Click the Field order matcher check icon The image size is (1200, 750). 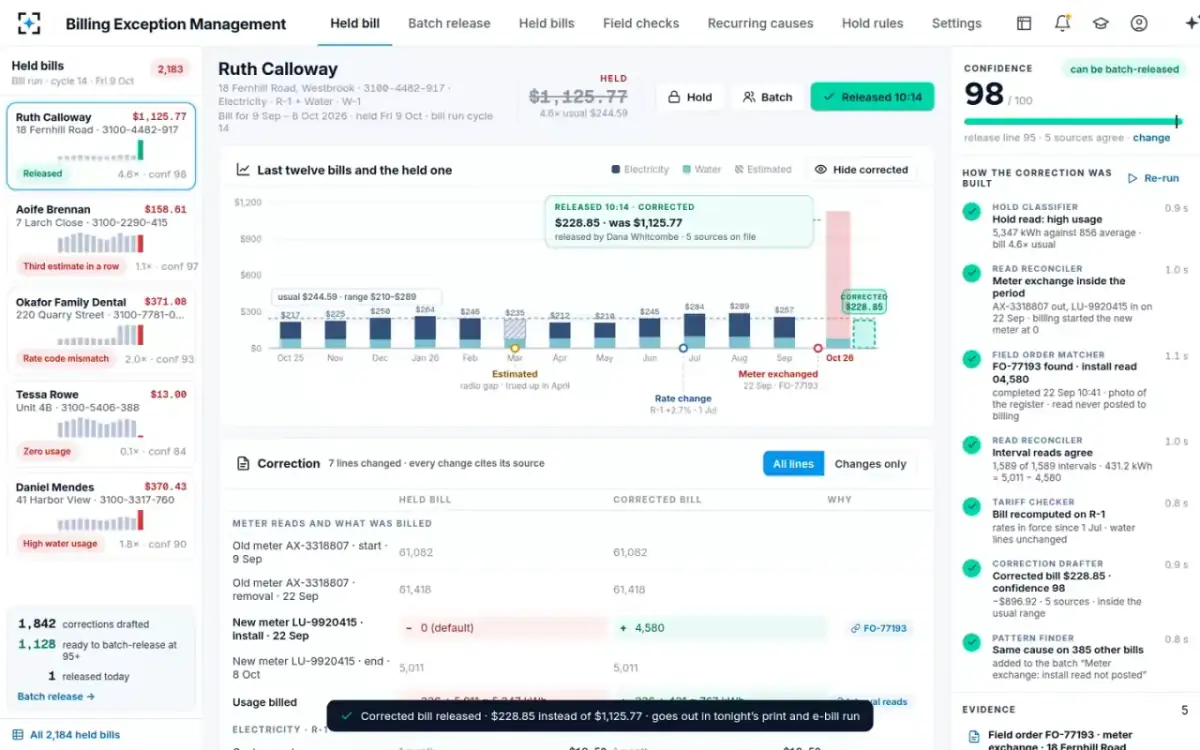click(x=971, y=359)
